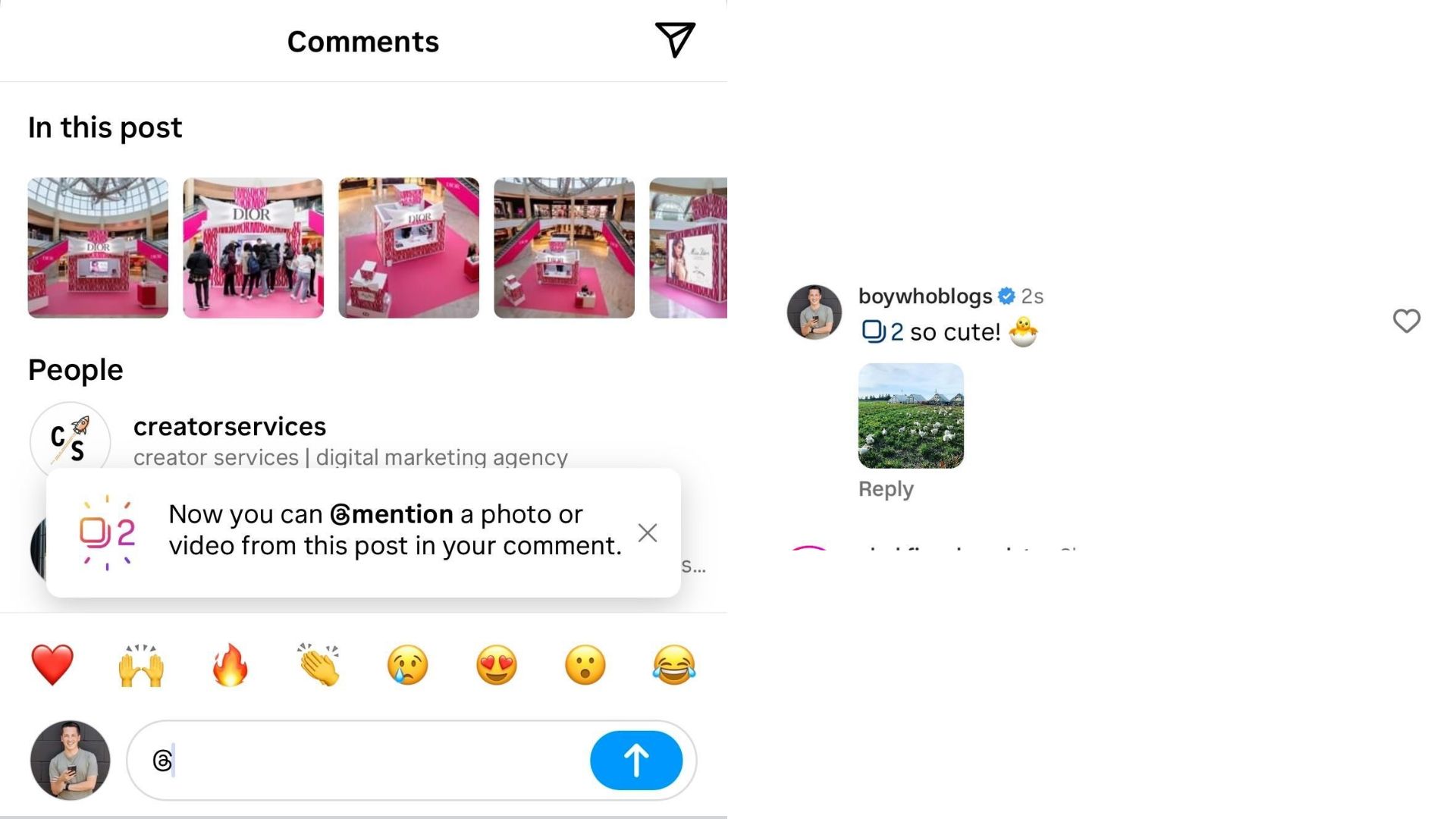Insert the clapping hands emoji
Screen dimensions: 1456x819
(x=318, y=665)
